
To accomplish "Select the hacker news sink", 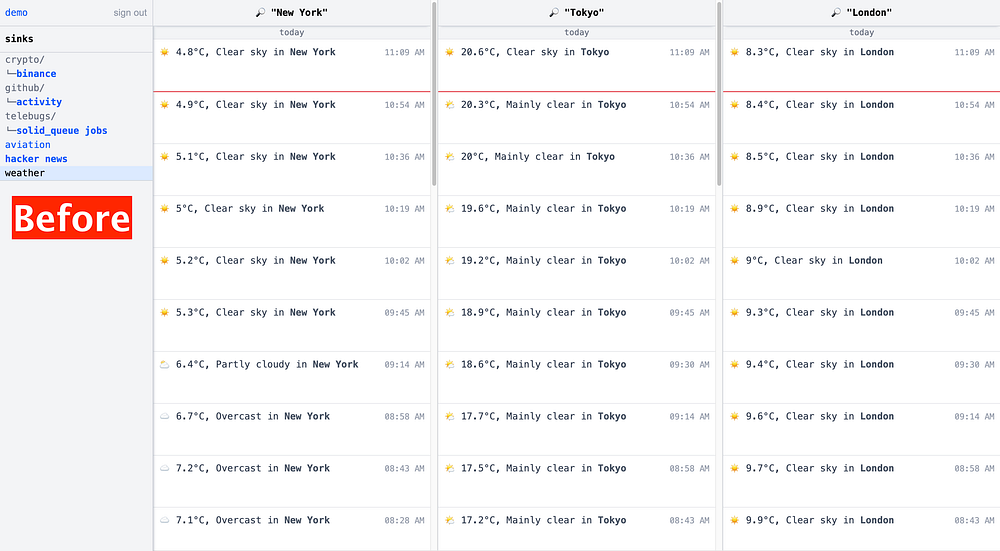I will (36, 159).
